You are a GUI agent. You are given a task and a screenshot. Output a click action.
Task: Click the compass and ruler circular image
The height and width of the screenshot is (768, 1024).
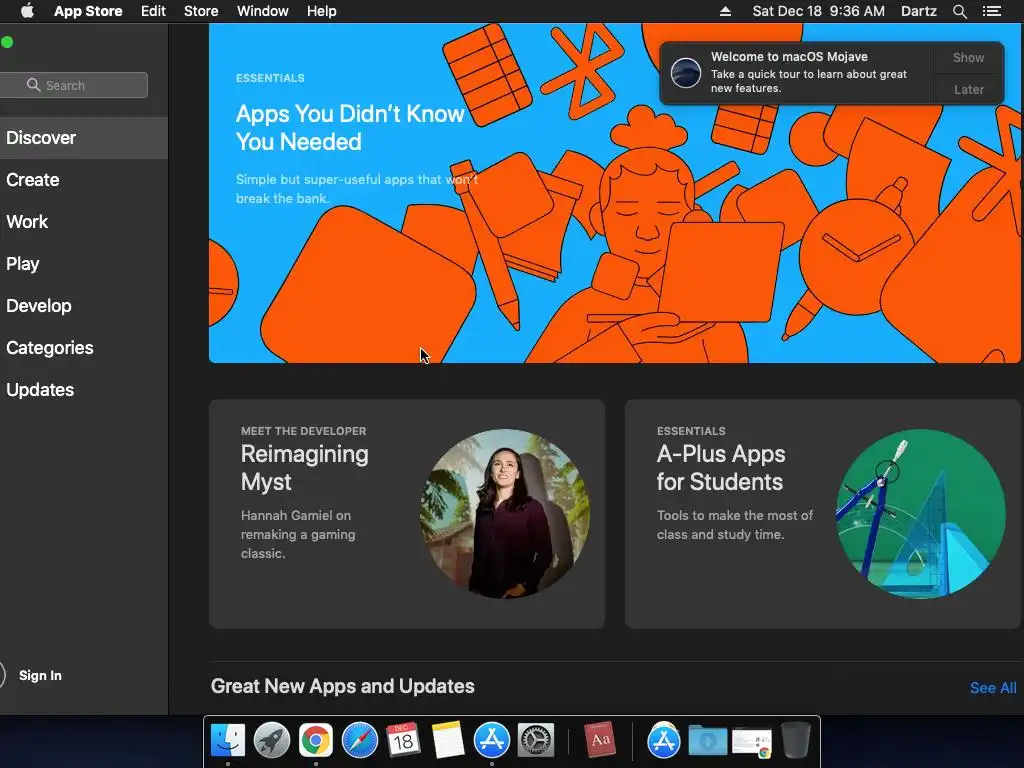pyautogui.click(x=921, y=513)
